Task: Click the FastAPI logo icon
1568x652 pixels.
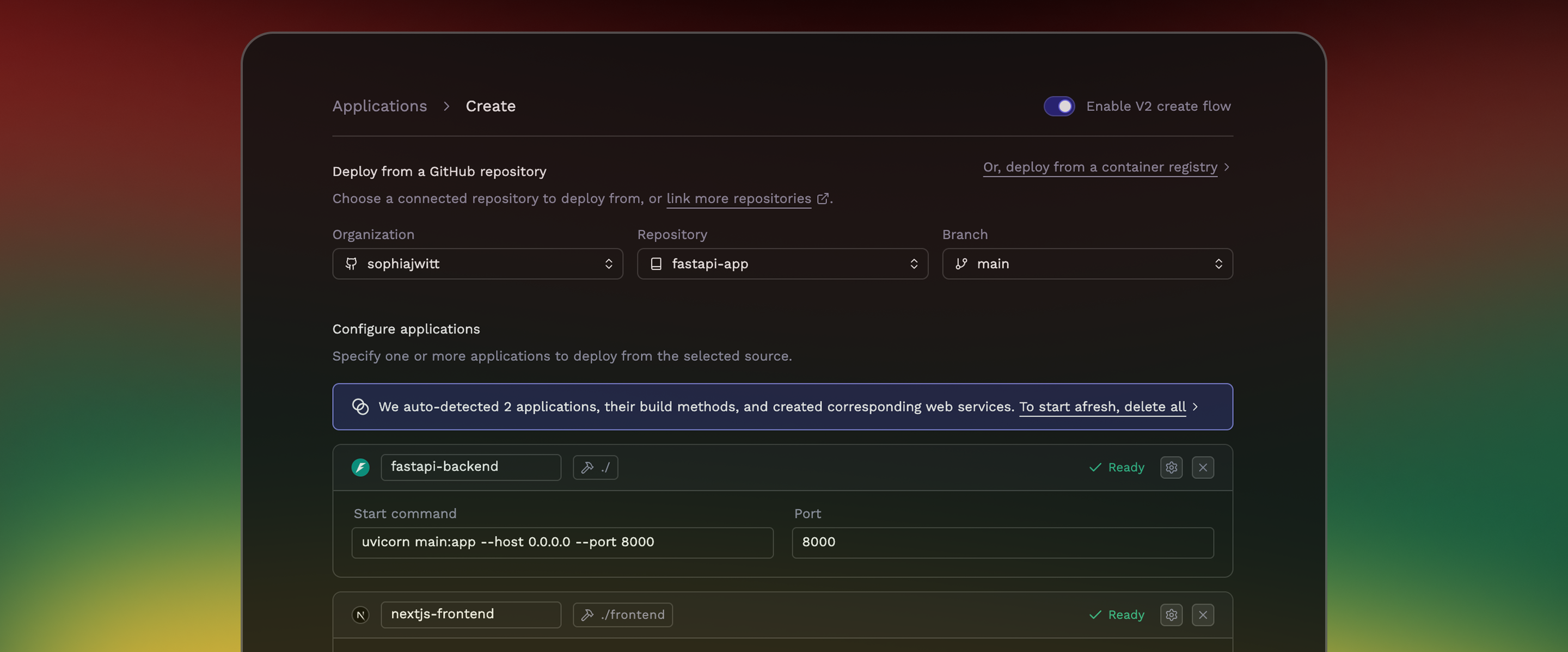Action: click(x=360, y=467)
